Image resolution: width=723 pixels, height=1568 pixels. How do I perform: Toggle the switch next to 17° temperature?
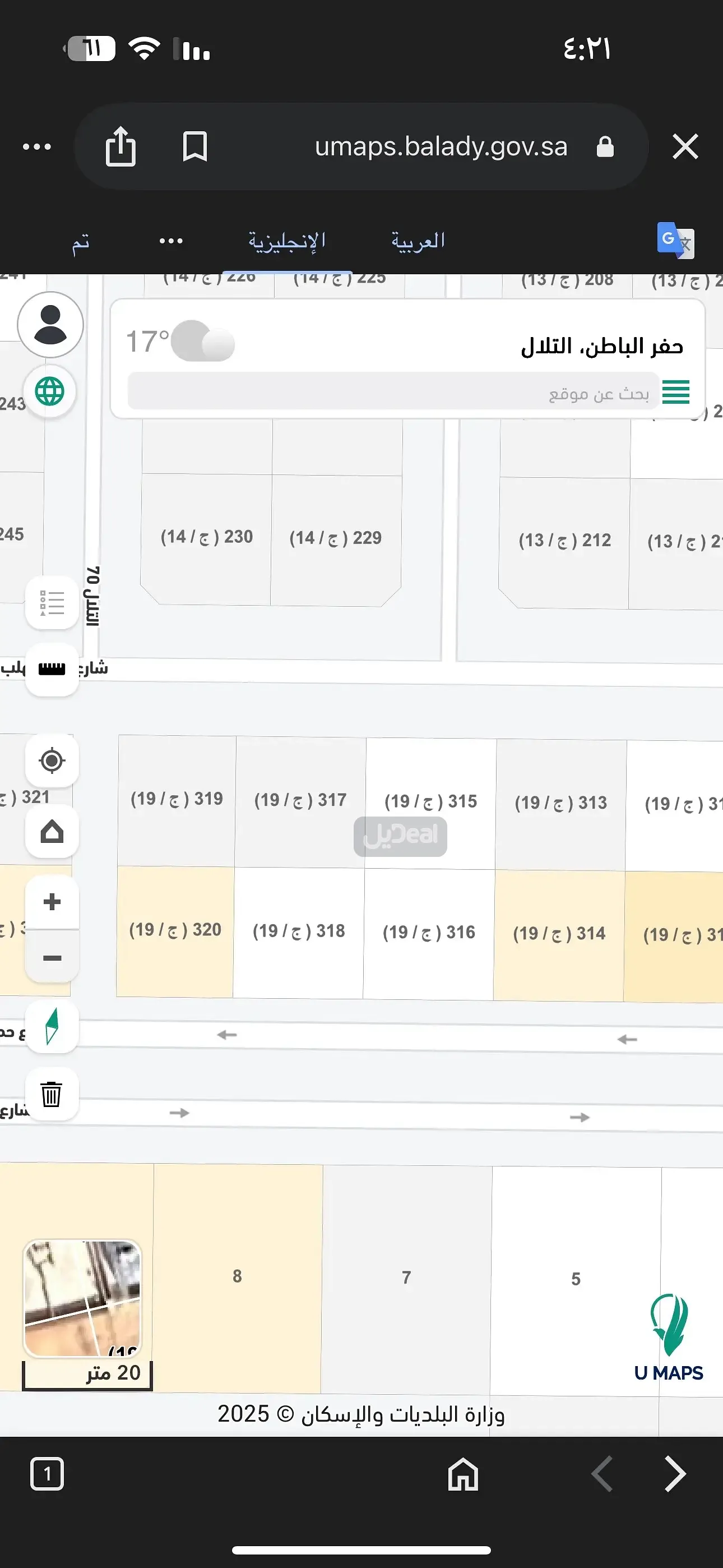tap(203, 342)
